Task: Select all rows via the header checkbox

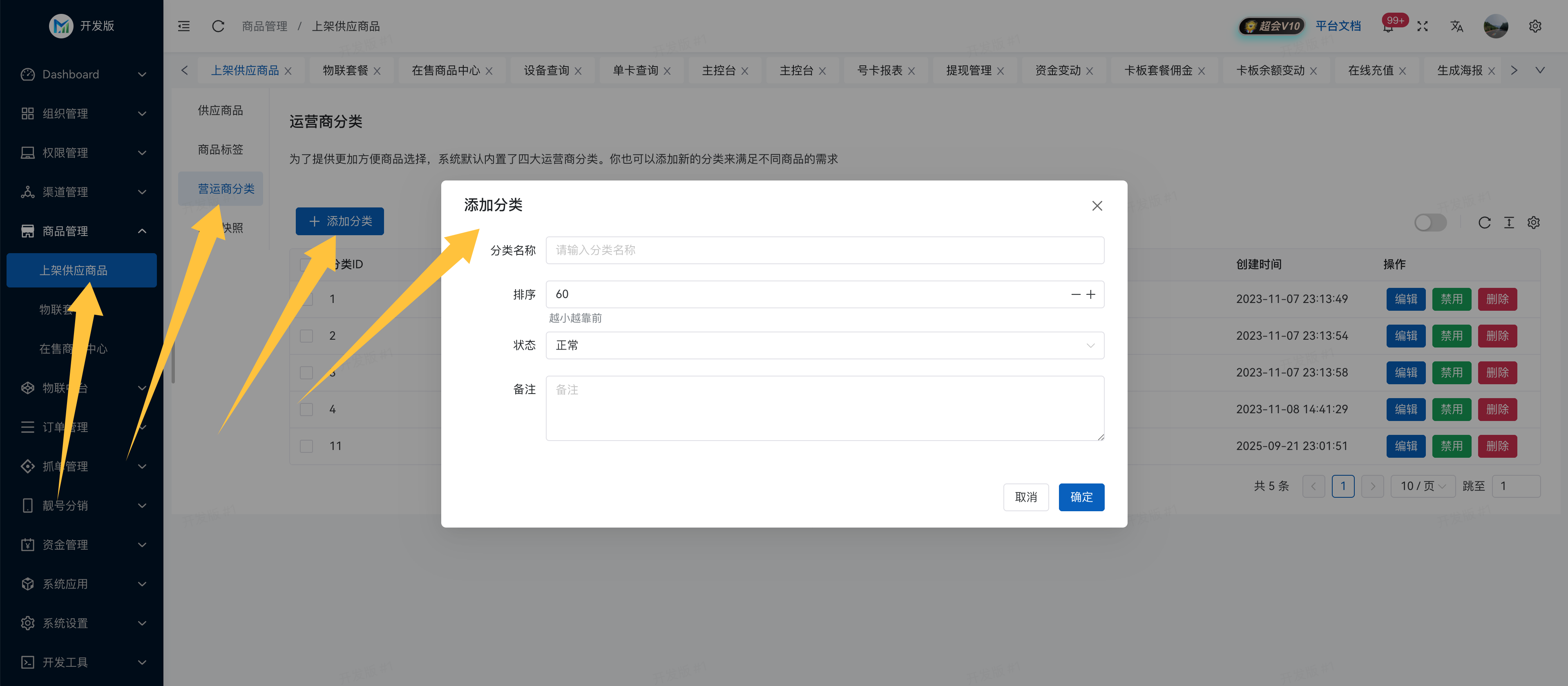Action: click(306, 264)
